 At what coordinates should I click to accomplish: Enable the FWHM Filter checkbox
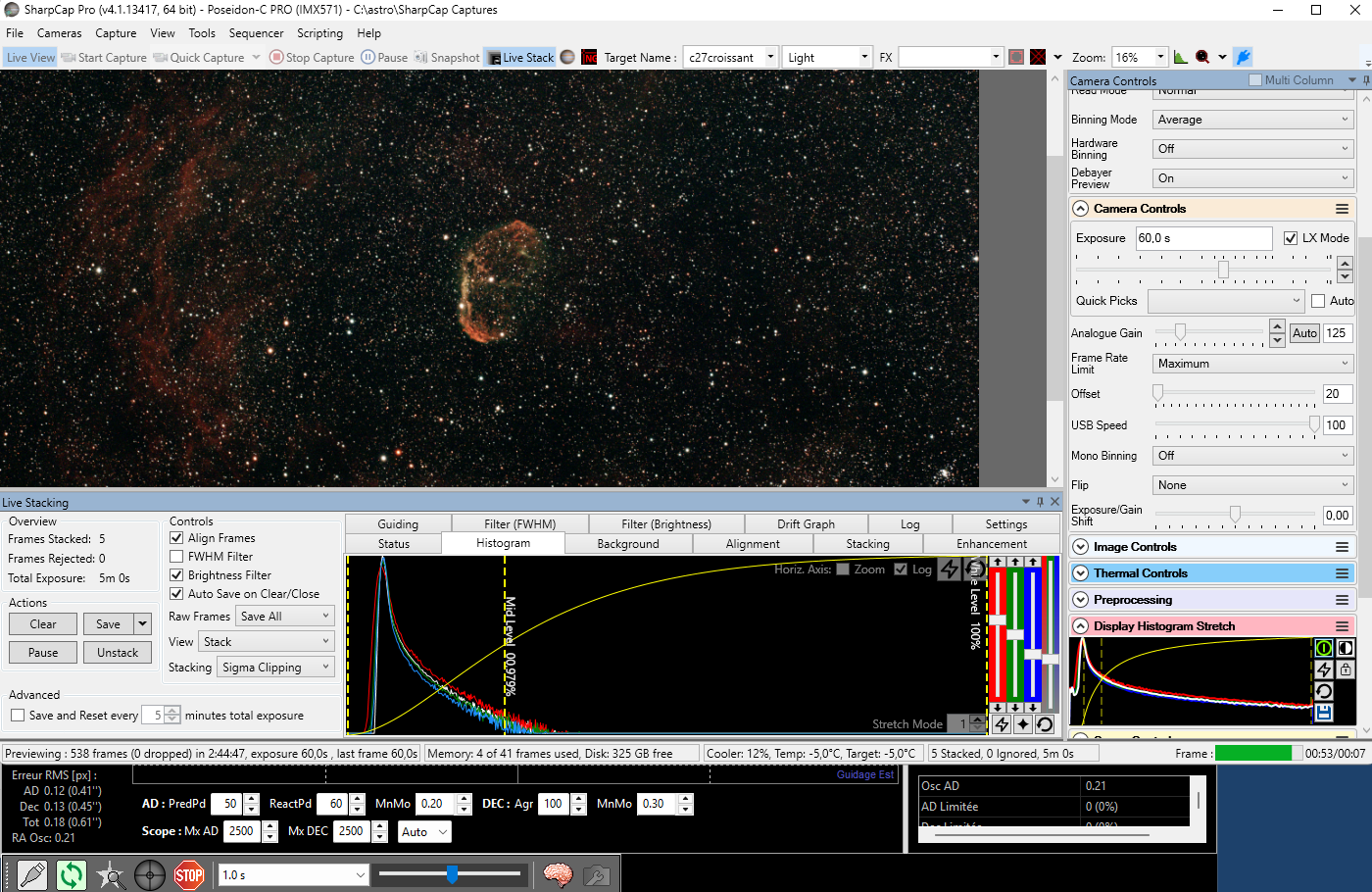[176, 557]
